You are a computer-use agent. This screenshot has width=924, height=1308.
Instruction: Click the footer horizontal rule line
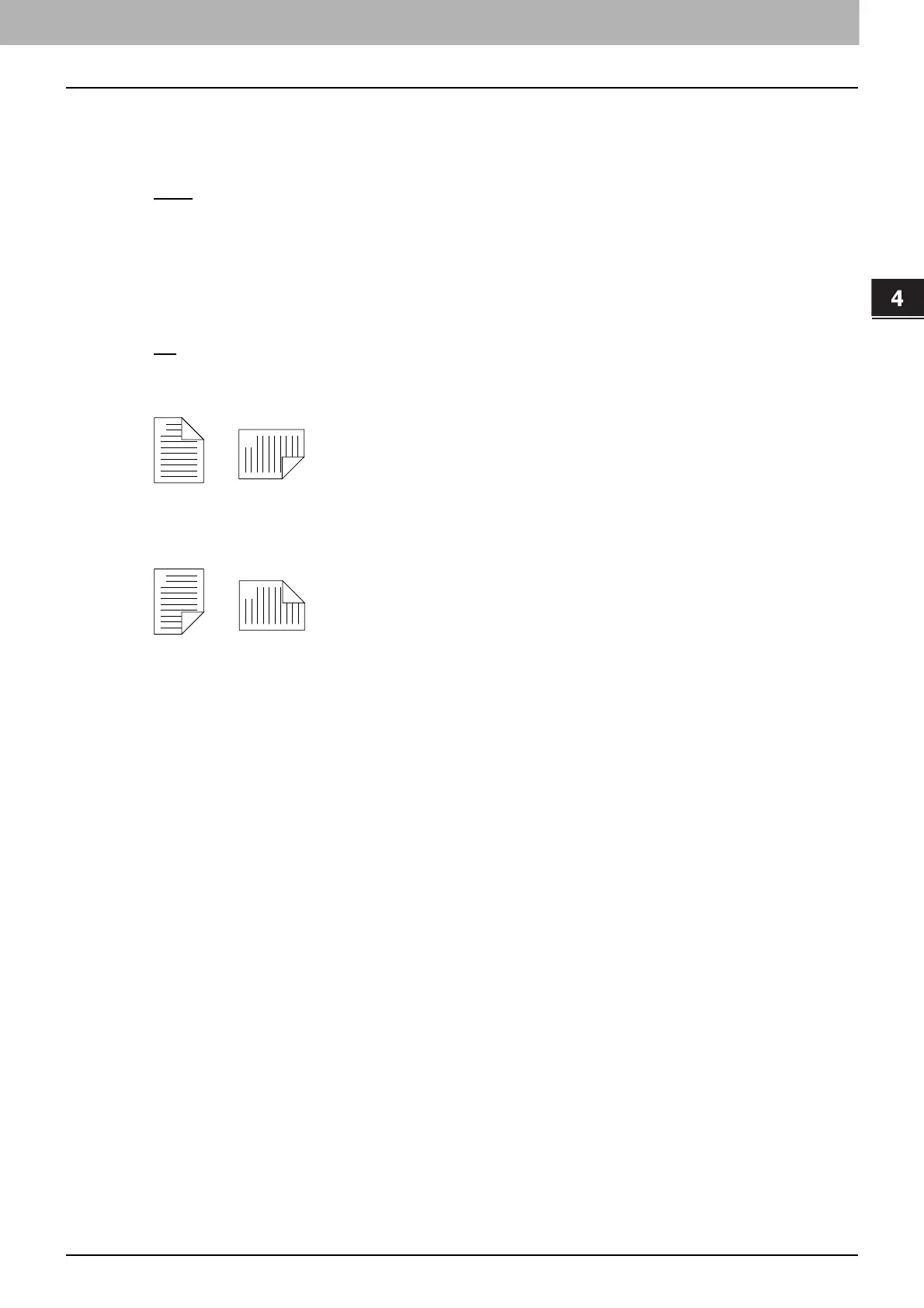pos(462,1255)
